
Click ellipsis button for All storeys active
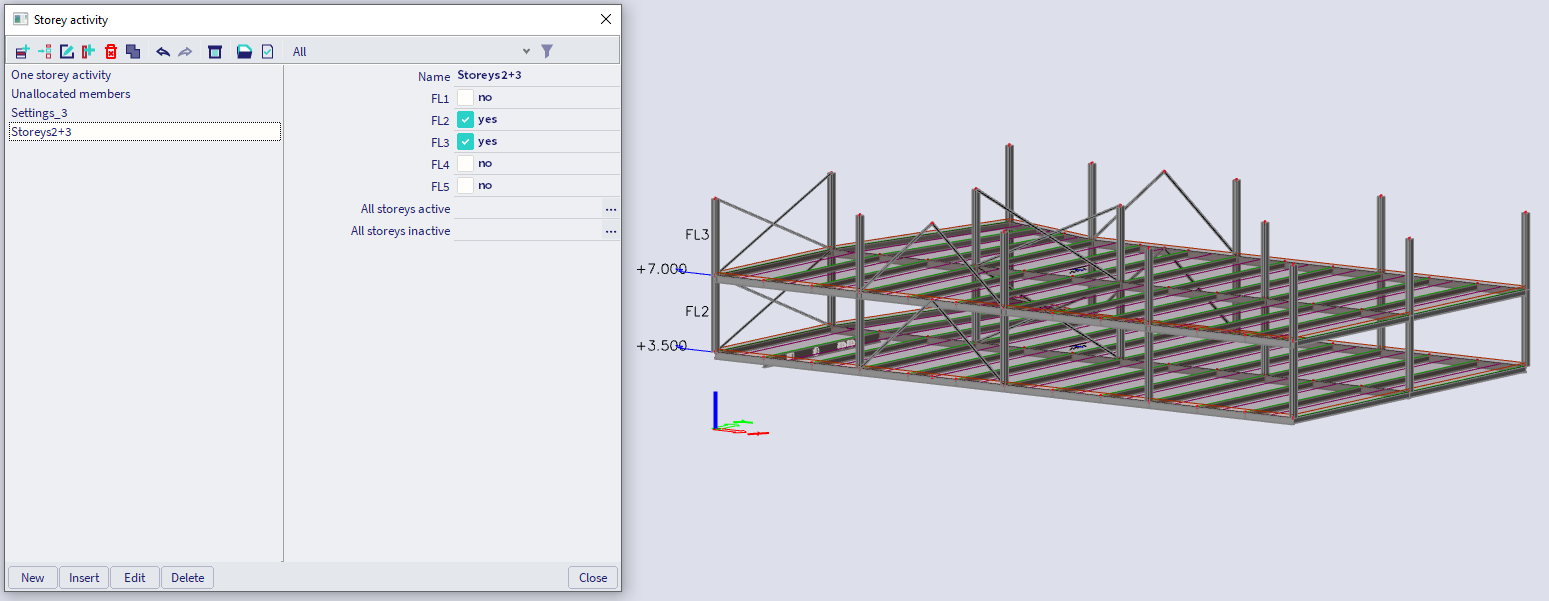pos(610,209)
